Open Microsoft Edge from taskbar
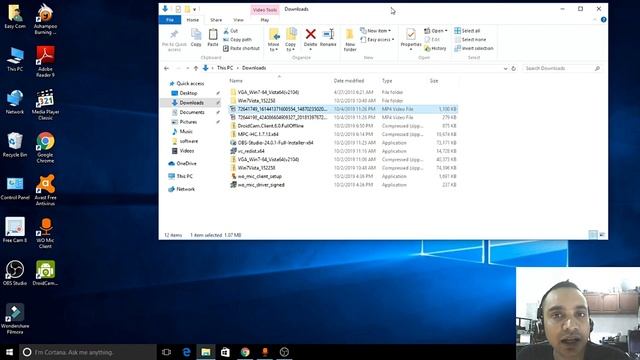The image size is (640, 360). point(186,352)
